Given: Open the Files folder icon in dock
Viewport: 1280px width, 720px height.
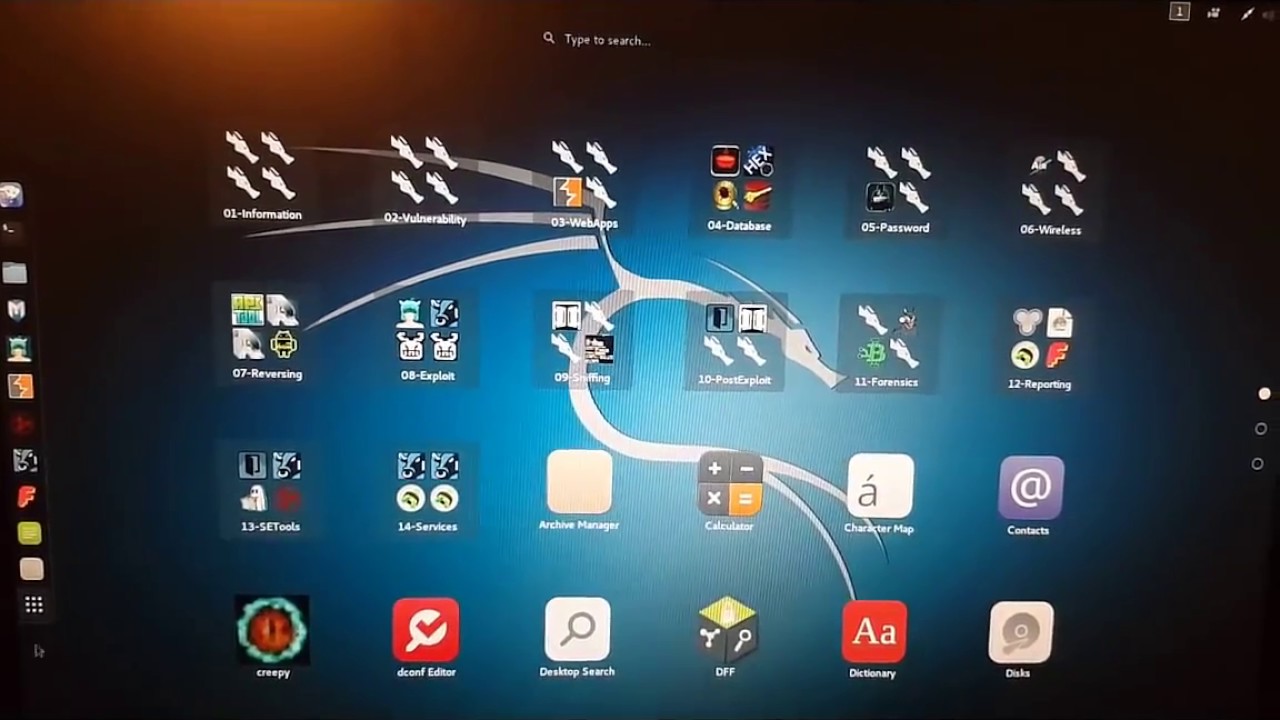Looking at the screenshot, I should (14, 272).
